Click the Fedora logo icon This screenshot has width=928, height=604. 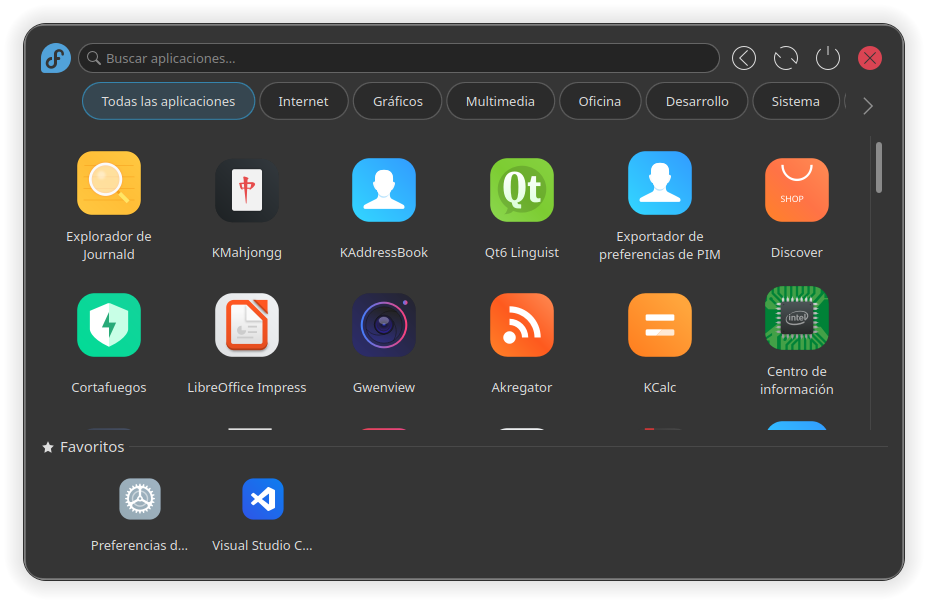tap(56, 58)
